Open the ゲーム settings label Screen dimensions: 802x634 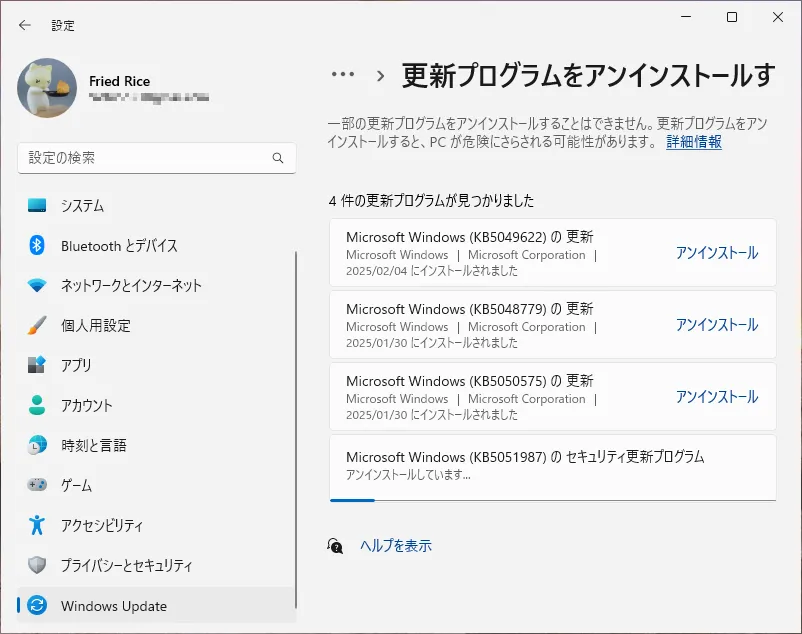(76, 485)
